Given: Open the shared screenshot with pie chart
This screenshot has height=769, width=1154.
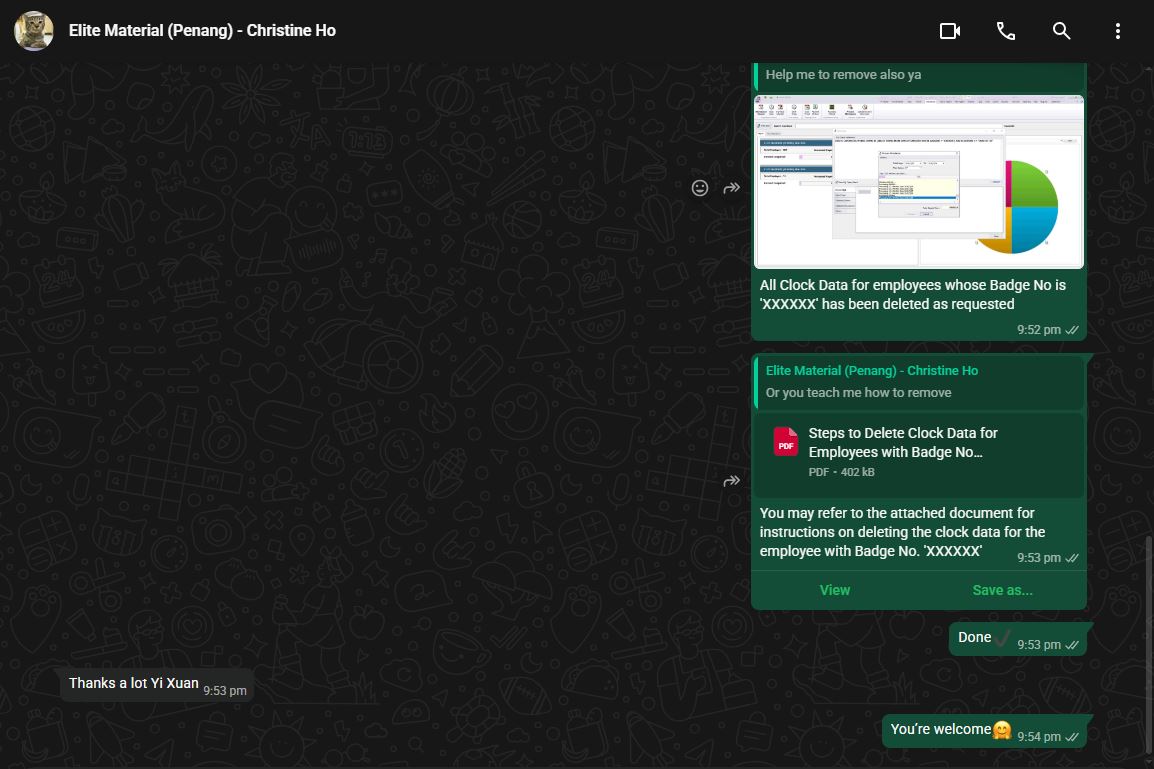Looking at the screenshot, I should coord(918,181).
